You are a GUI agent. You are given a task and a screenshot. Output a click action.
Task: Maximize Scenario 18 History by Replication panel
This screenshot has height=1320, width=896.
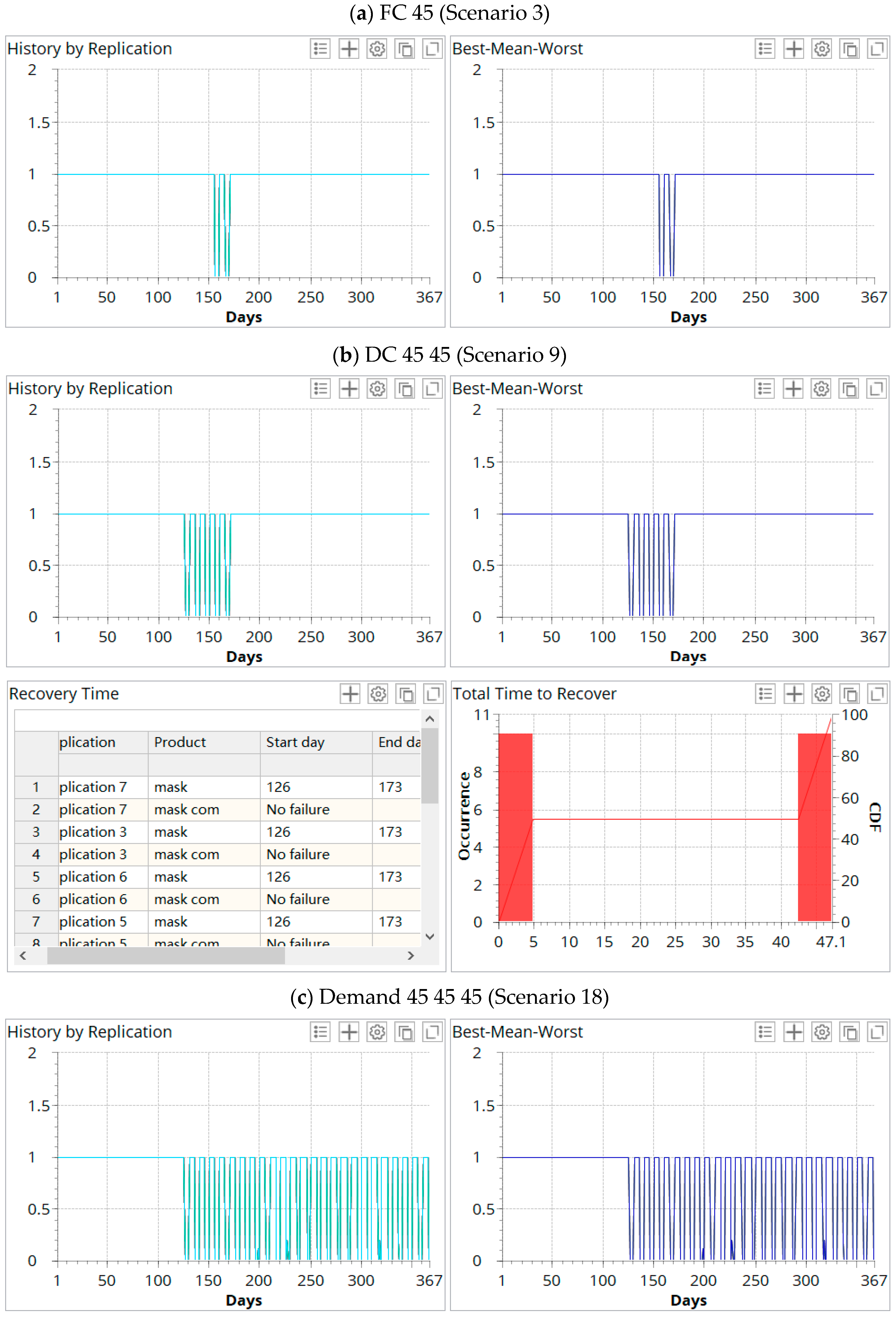click(x=432, y=1032)
